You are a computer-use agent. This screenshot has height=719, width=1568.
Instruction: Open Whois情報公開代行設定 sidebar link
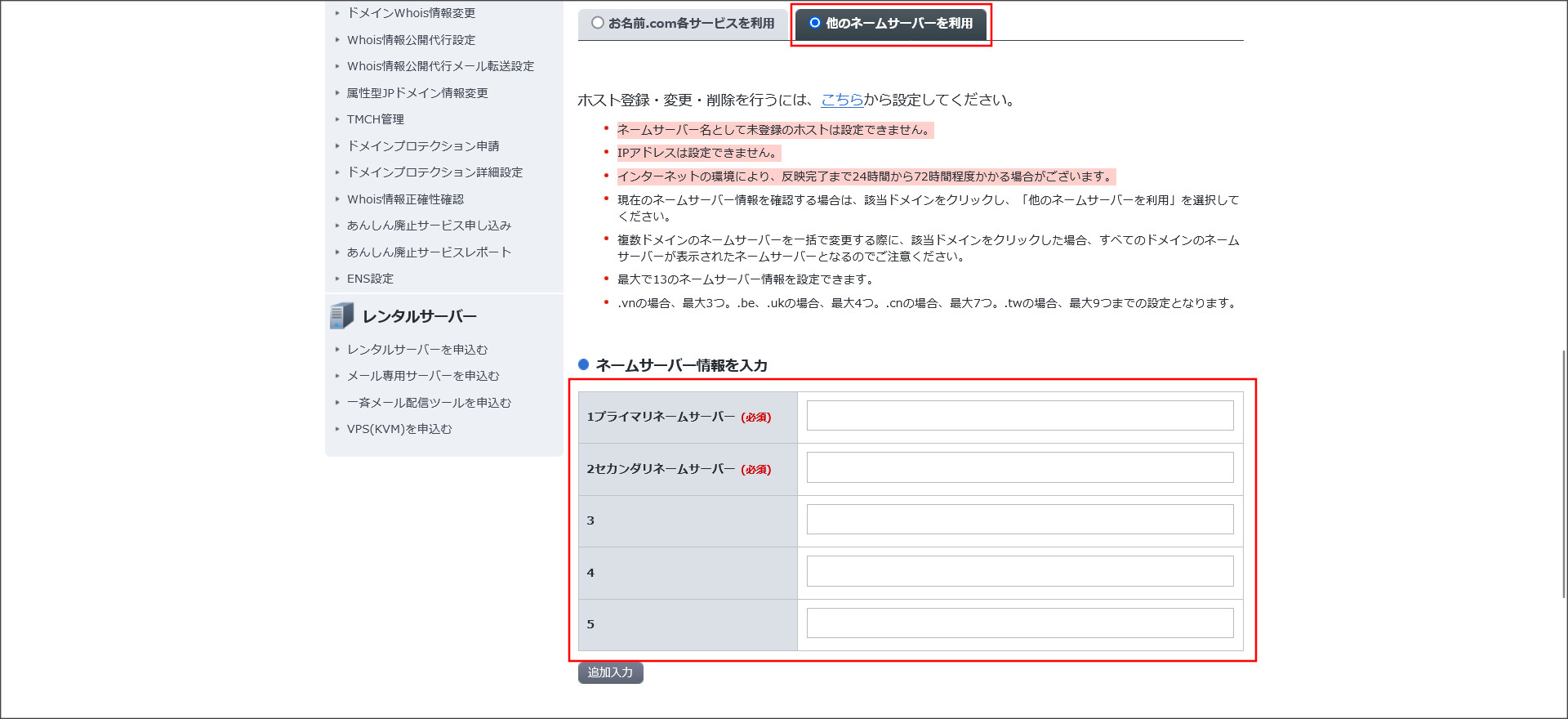pyautogui.click(x=411, y=40)
